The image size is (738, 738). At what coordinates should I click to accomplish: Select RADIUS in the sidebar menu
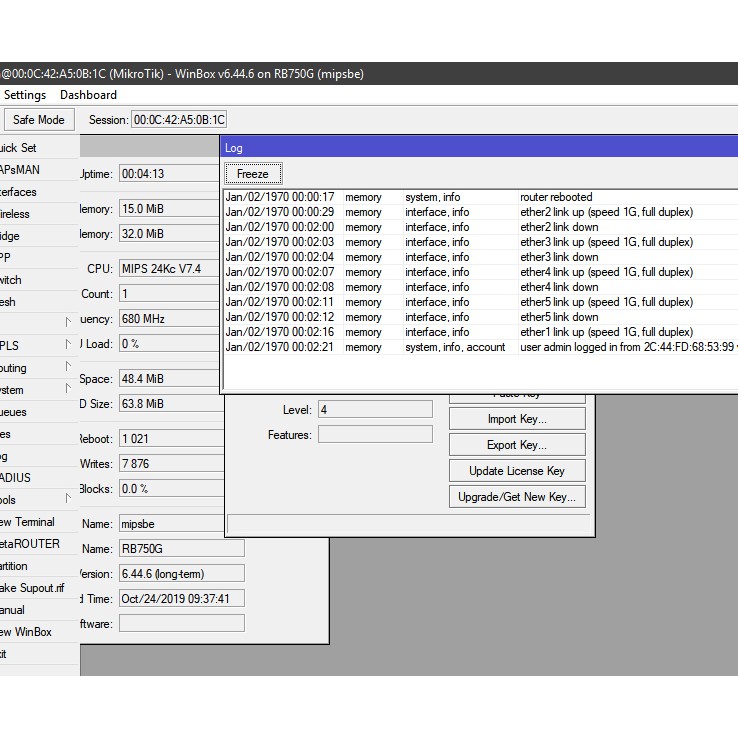tap(18, 478)
